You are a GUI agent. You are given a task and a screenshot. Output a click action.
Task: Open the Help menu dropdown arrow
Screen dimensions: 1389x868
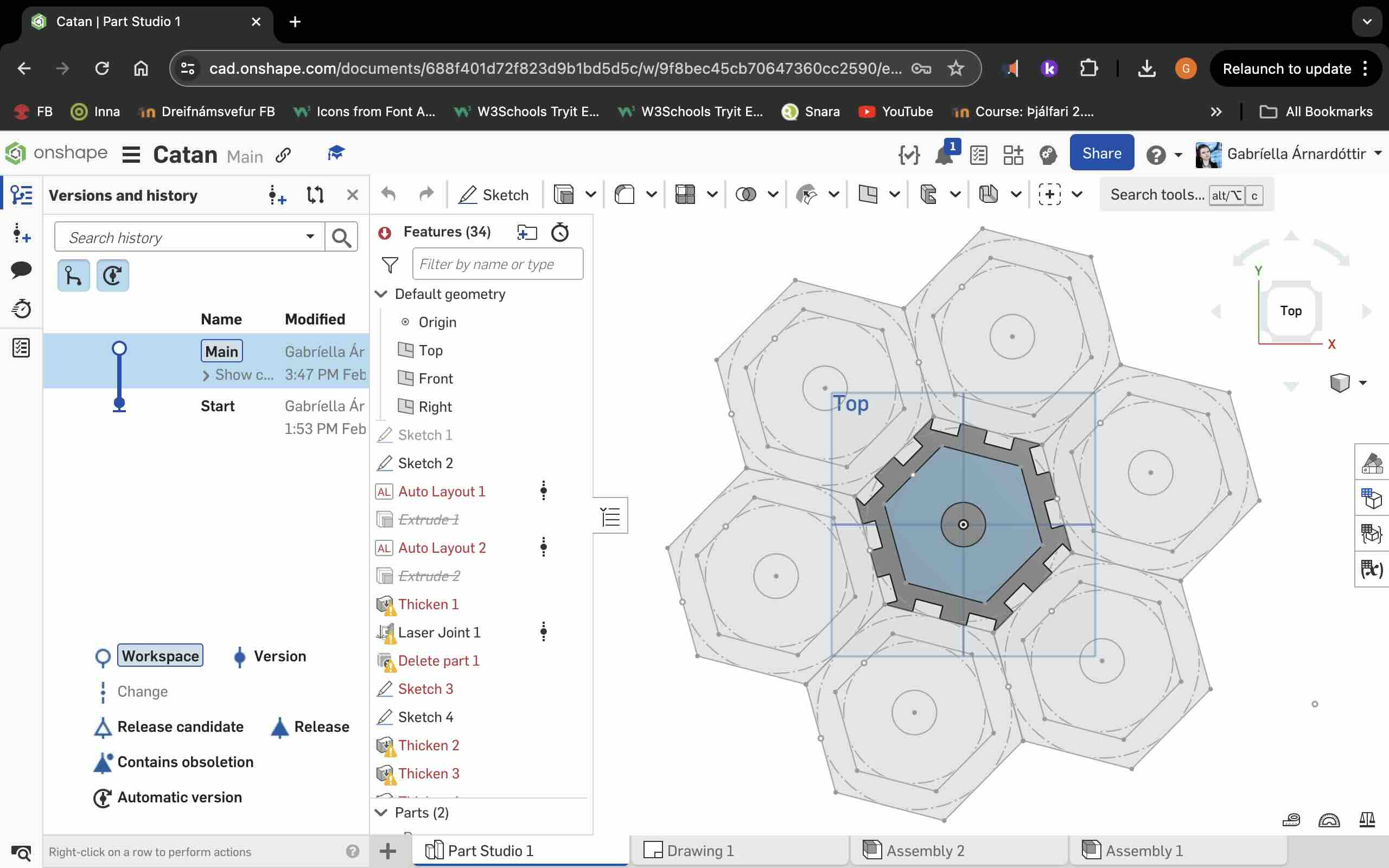[1178, 155]
